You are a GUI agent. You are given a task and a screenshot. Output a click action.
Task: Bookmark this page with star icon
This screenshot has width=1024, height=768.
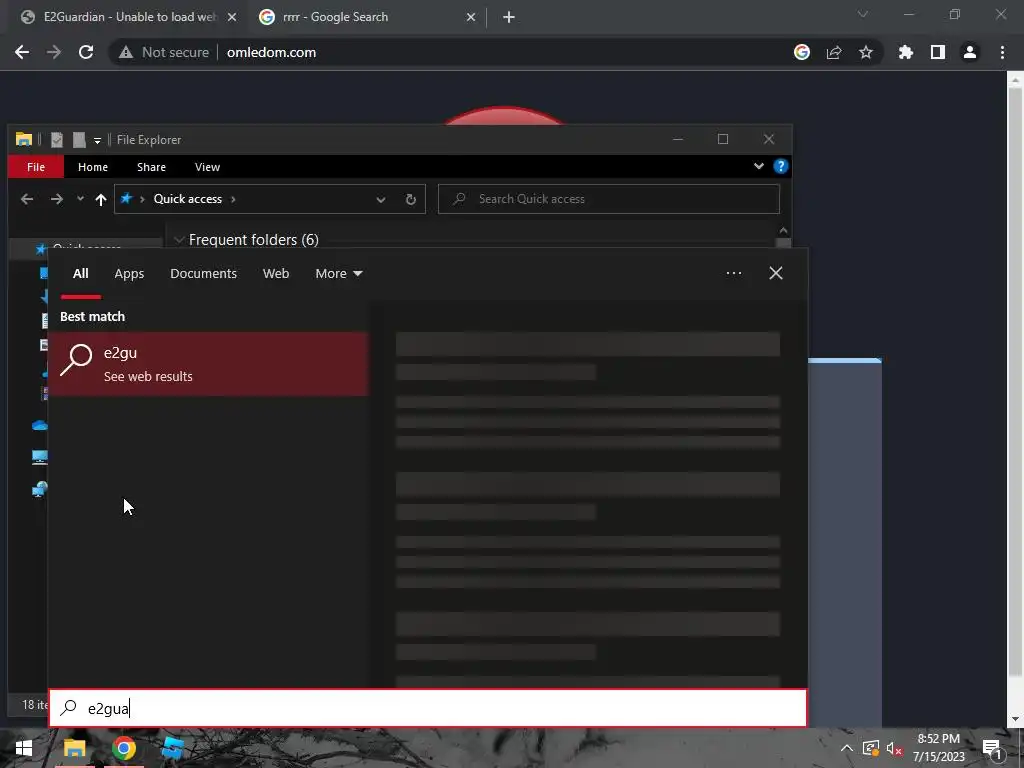[x=866, y=52]
